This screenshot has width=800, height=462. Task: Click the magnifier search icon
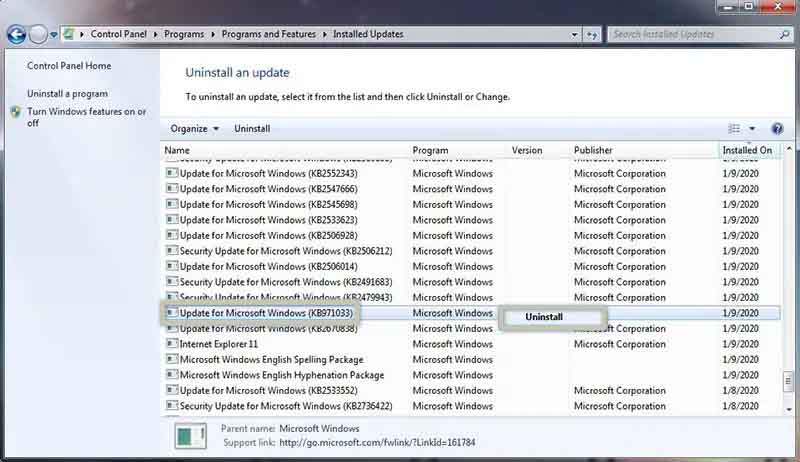(784, 35)
